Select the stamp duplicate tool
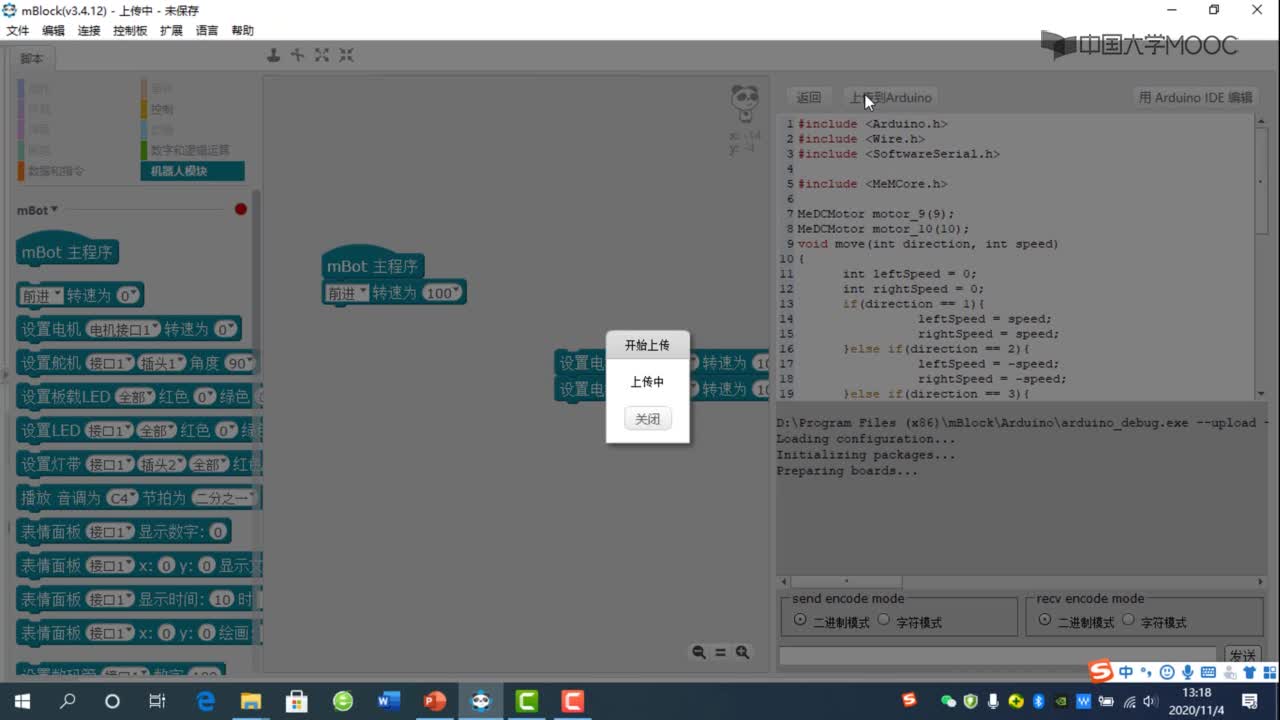The height and width of the screenshot is (720, 1280). (x=273, y=55)
